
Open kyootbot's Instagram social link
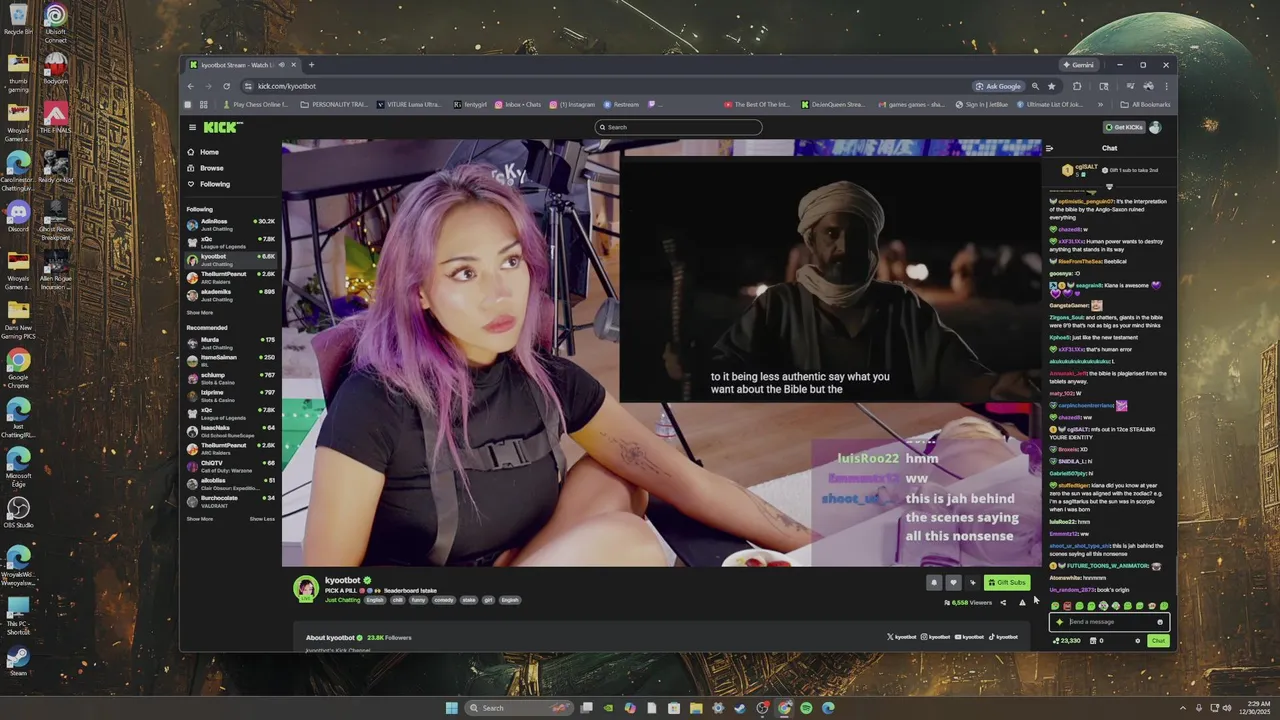click(x=936, y=637)
